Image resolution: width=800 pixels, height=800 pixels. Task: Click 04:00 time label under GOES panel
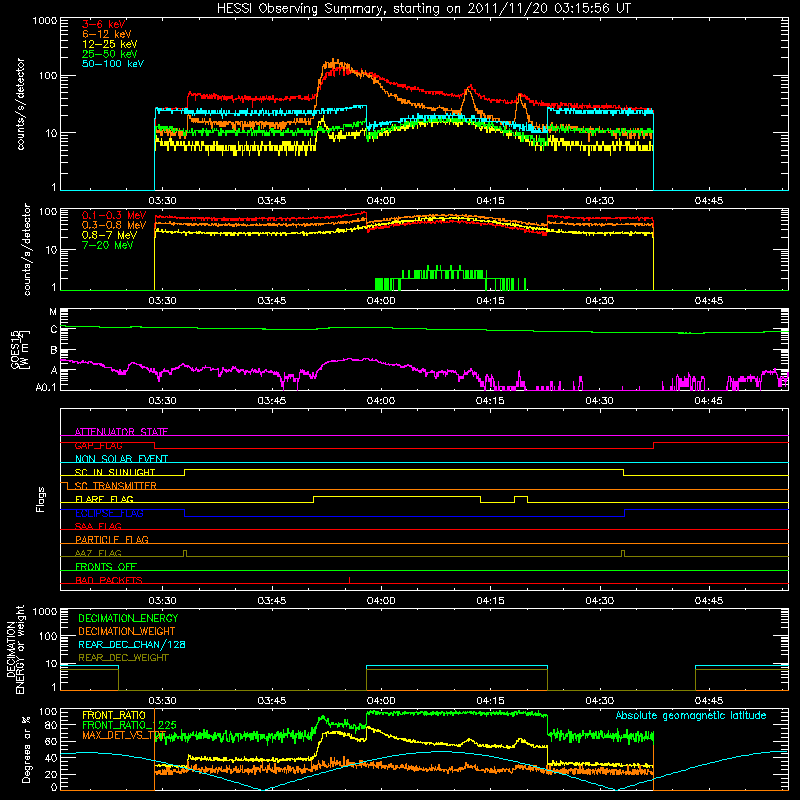click(381, 401)
